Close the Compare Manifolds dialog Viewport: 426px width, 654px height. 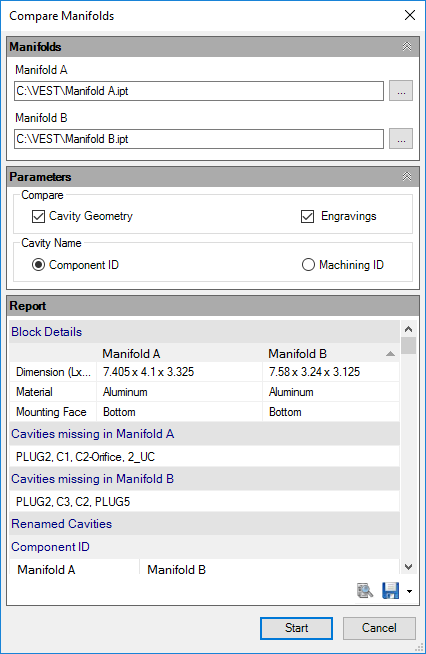pos(410,15)
